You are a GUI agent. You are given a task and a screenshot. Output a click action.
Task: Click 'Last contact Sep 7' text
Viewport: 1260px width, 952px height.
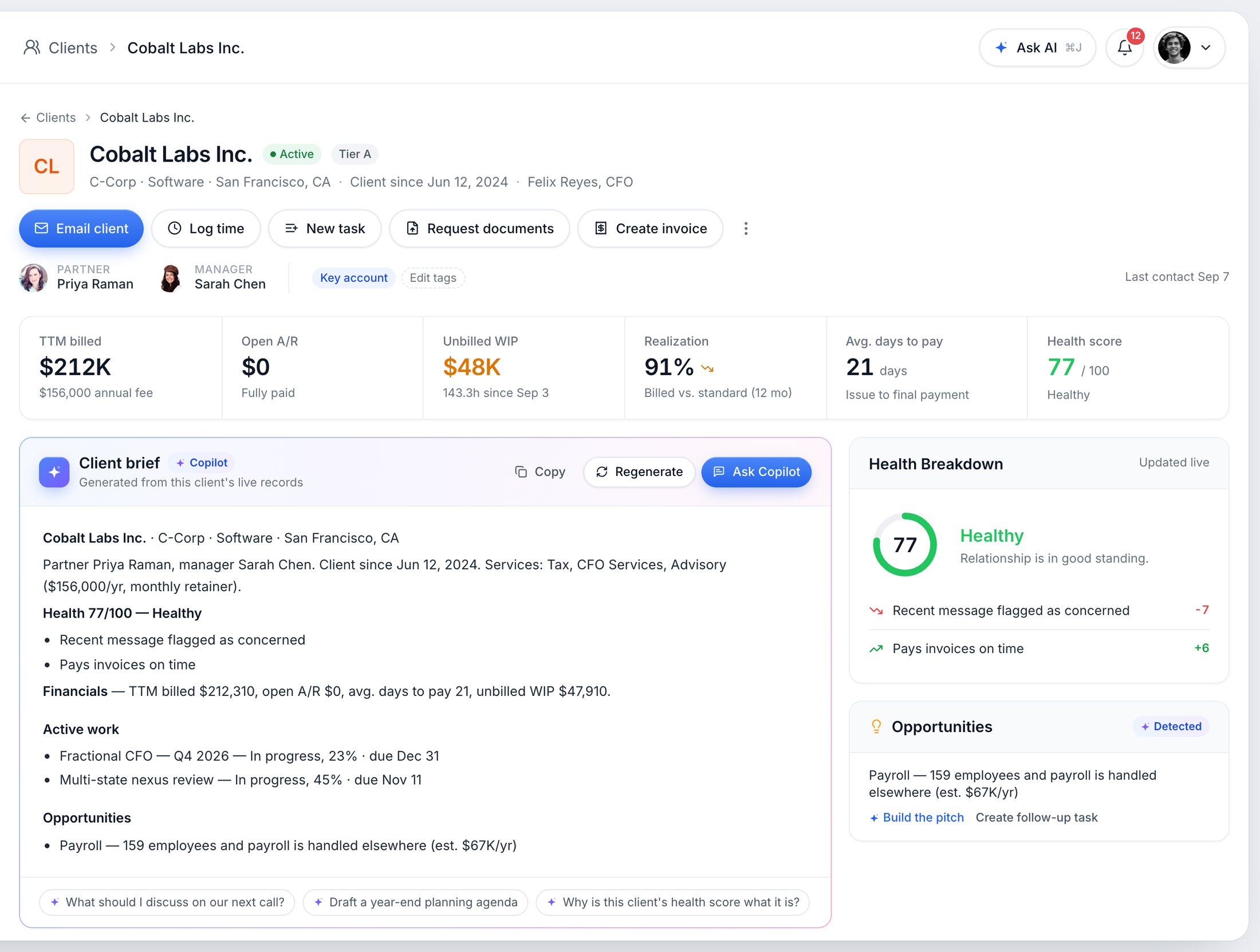(x=1177, y=277)
